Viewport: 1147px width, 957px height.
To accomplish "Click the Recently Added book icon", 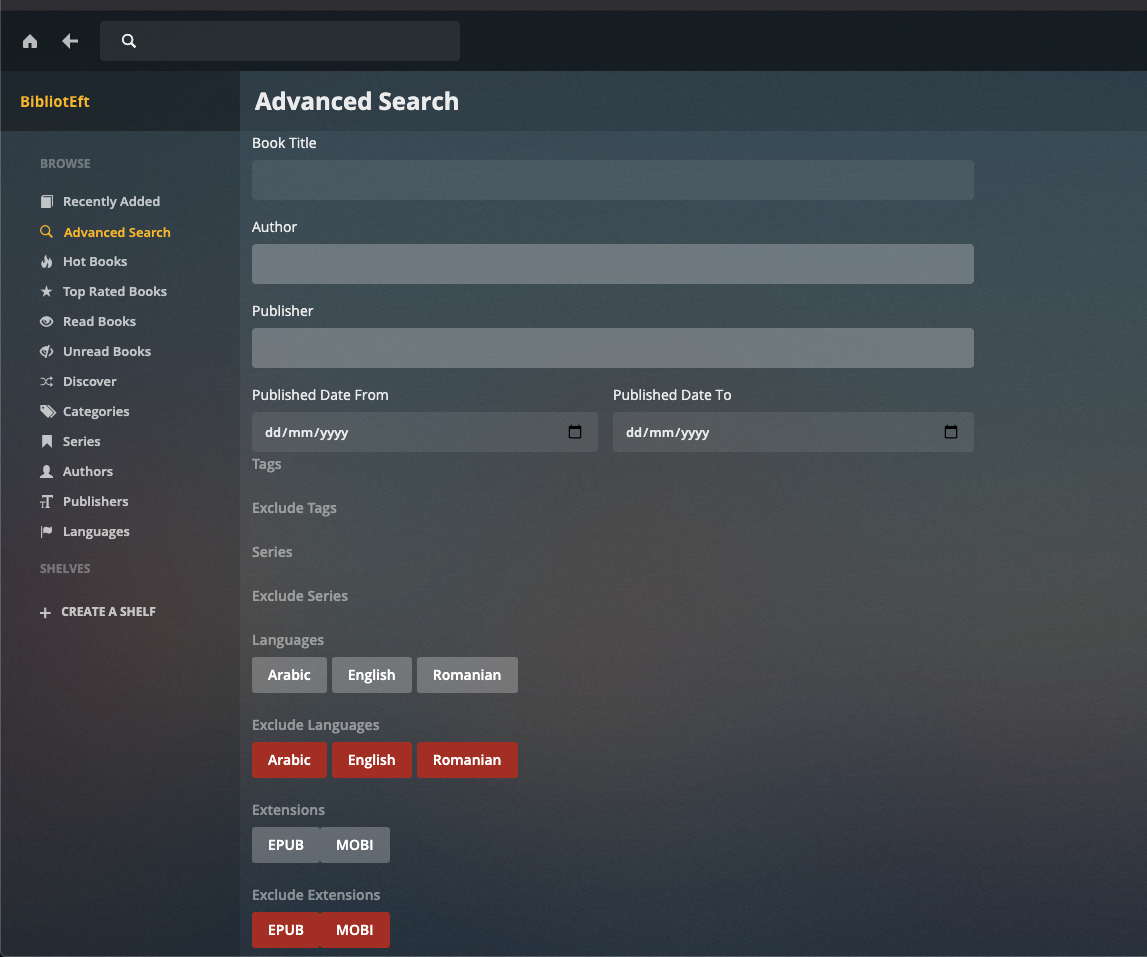I will [x=47, y=201].
